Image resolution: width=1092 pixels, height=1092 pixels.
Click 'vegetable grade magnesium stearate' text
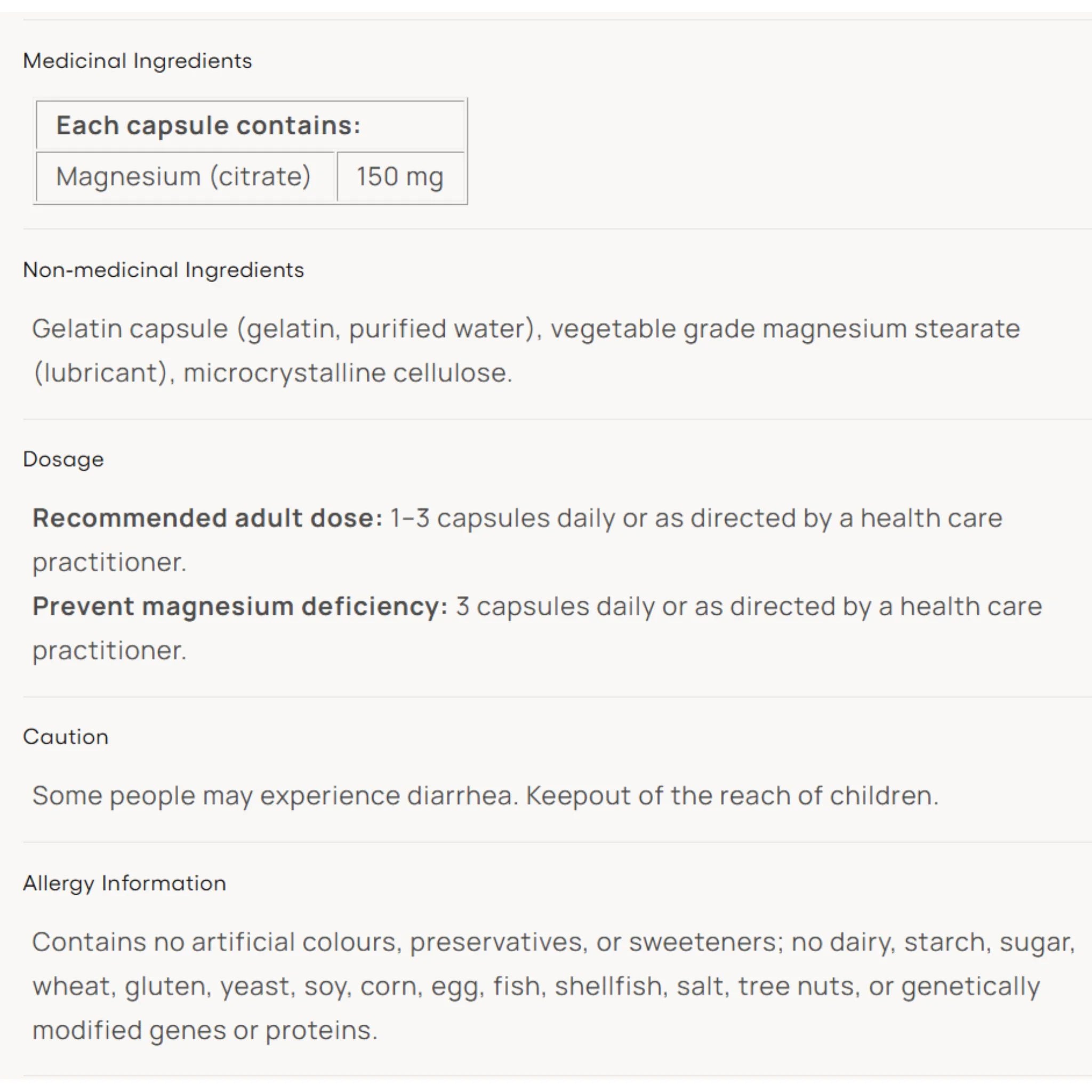(785, 329)
